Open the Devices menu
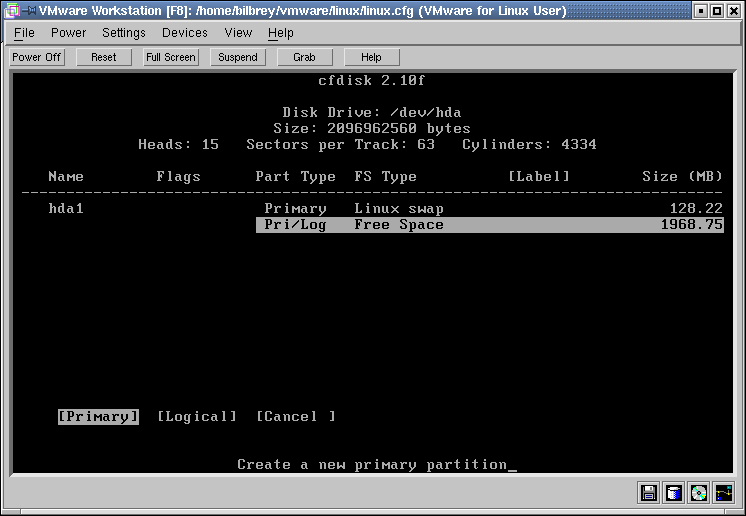The height and width of the screenshot is (516, 746). 185,33
